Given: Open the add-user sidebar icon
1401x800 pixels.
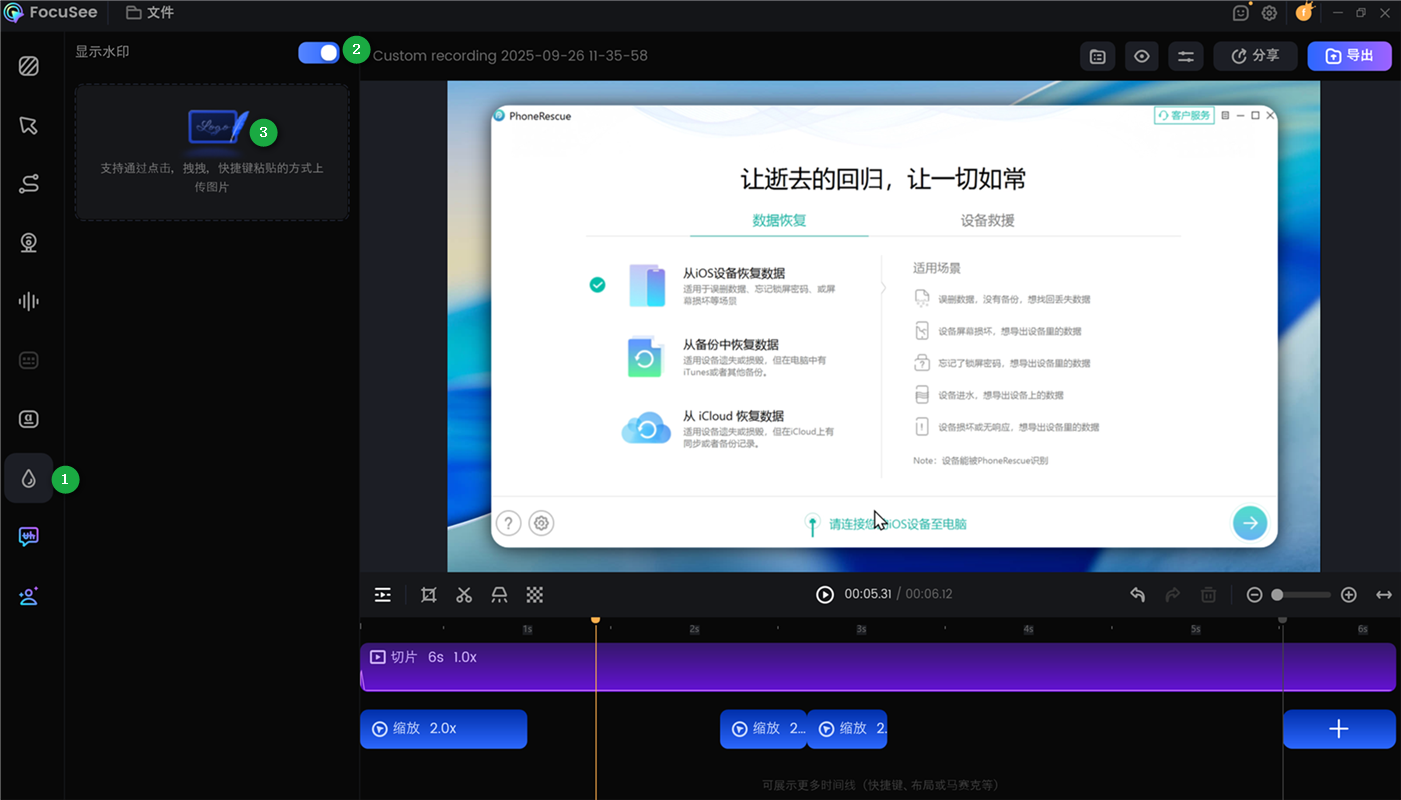Looking at the screenshot, I should pyautogui.click(x=29, y=596).
